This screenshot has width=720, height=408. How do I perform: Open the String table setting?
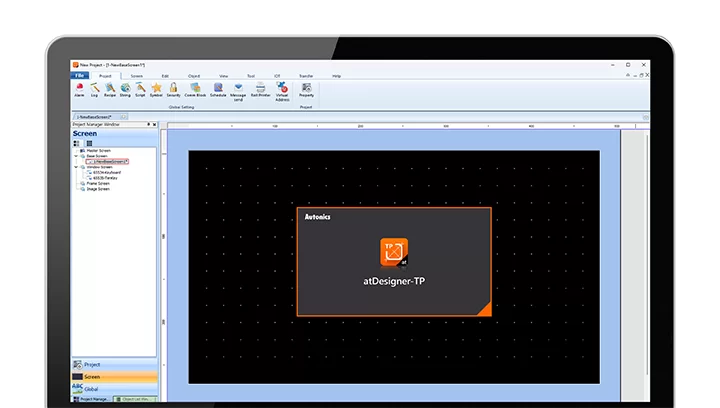pos(125,90)
